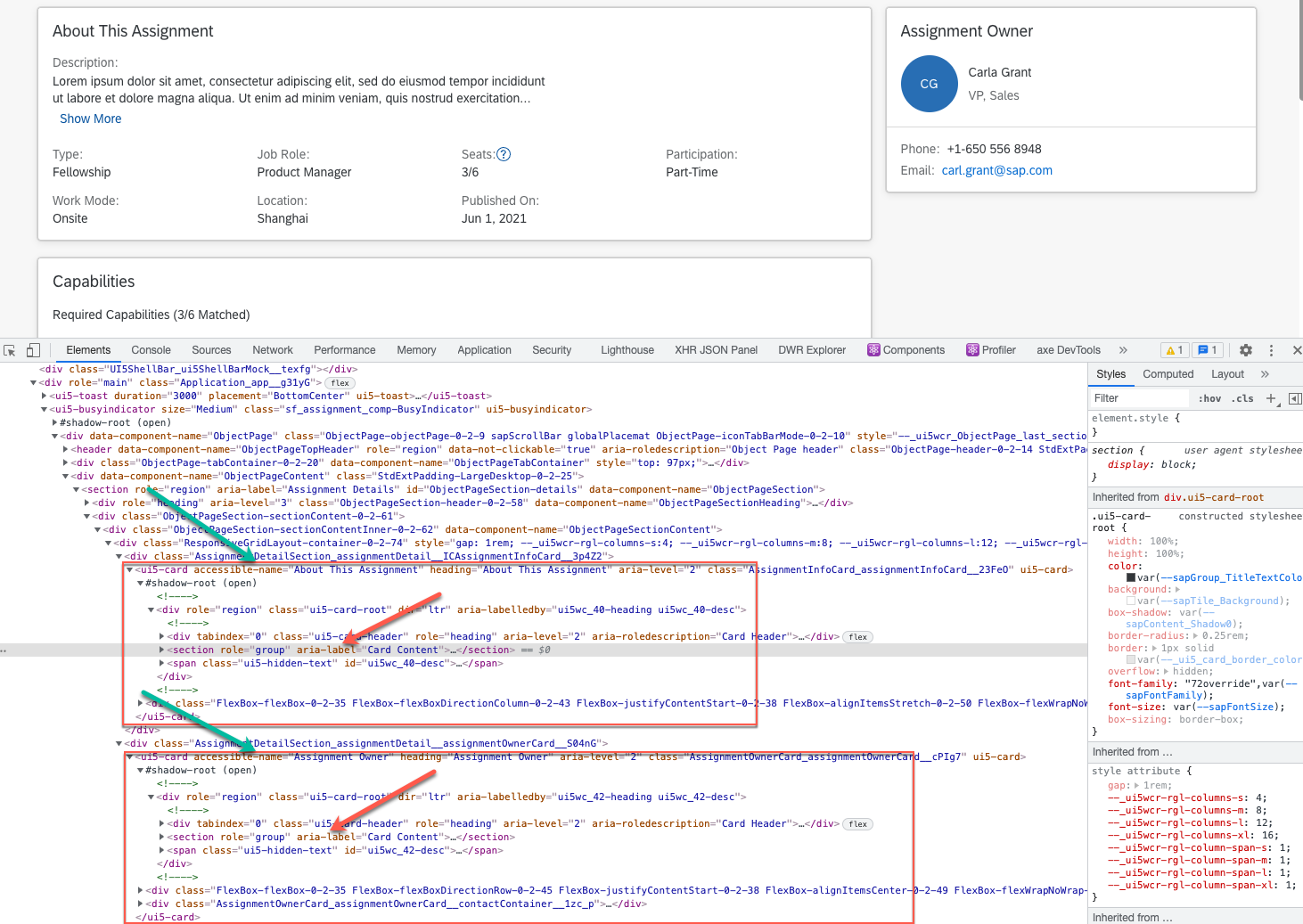Viewport: 1303px width, 924px height.
Task: Expand the ui5-hidden-text span node
Action: click(162, 663)
